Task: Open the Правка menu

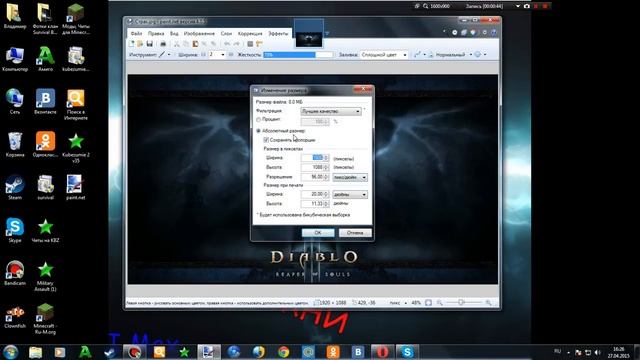Action: pyautogui.click(x=156, y=33)
